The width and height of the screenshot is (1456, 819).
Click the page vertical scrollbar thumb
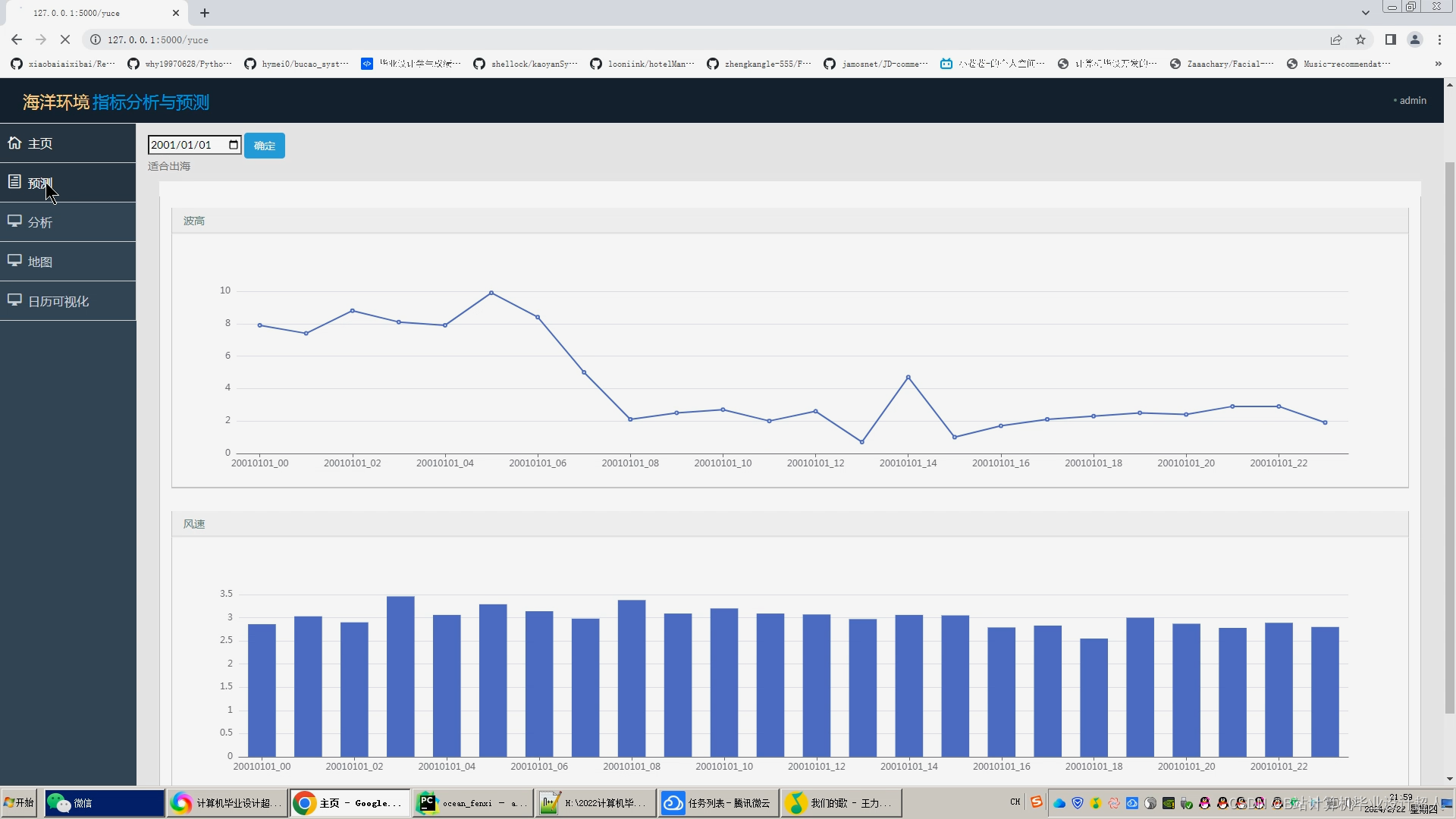pos(1449,437)
